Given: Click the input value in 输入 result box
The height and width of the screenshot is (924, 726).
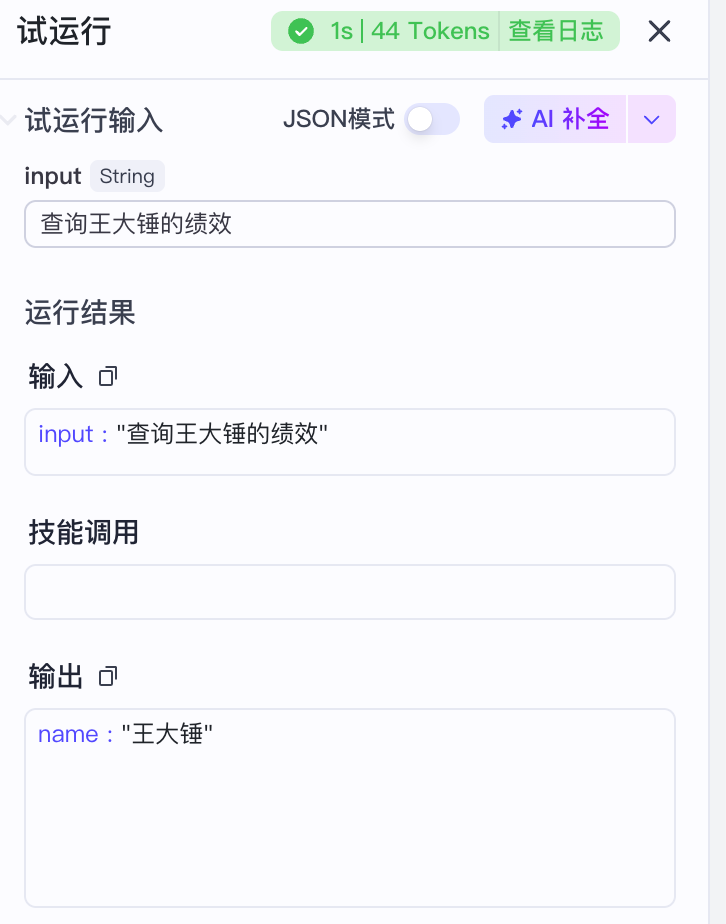Looking at the screenshot, I should point(222,435).
